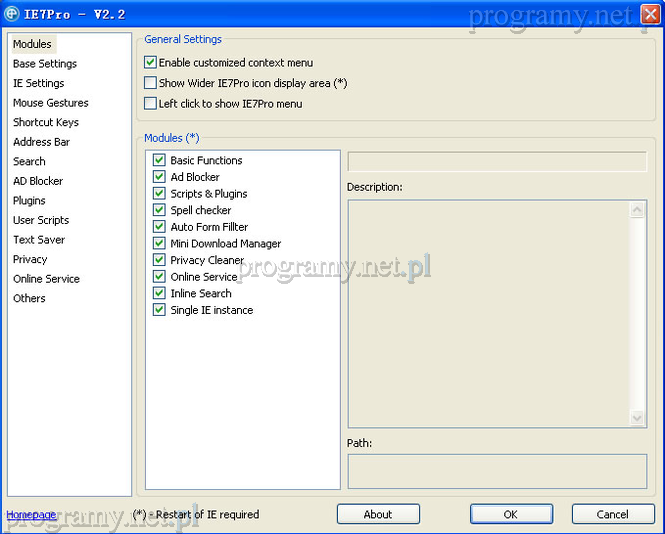
Task: Click the Cancel button
Action: pyautogui.click(x=613, y=514)
